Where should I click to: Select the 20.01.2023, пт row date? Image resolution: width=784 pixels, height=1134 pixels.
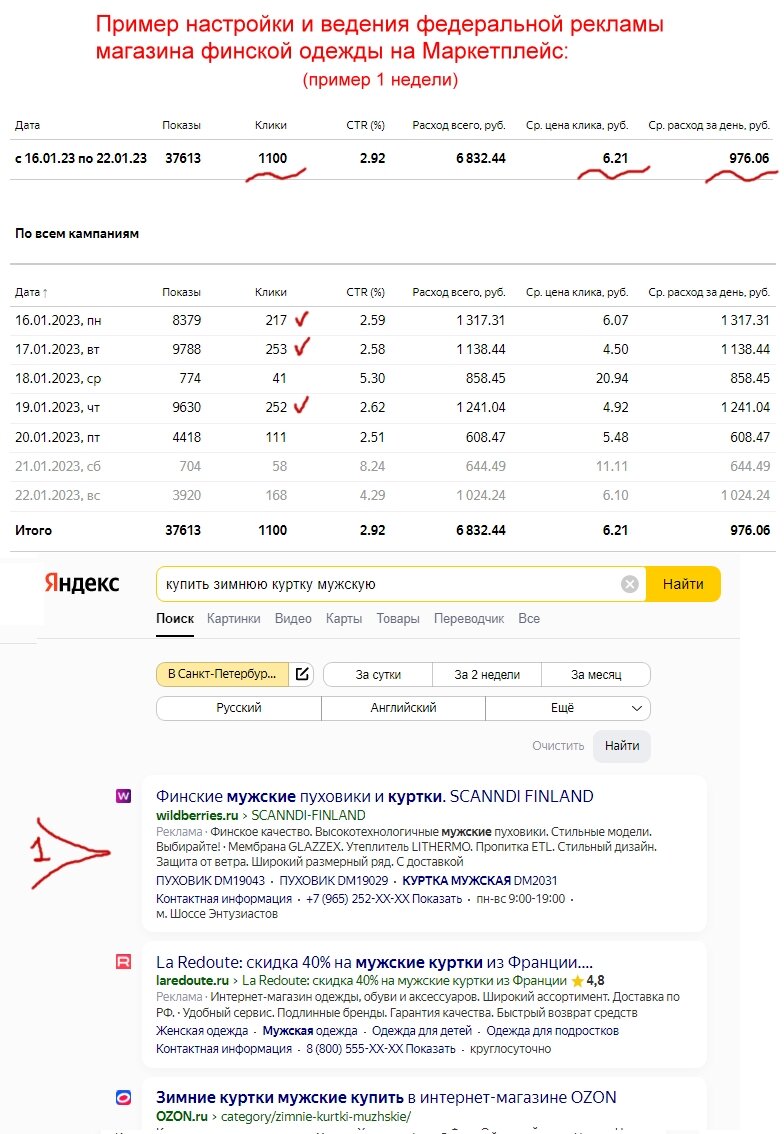[x=57, y=437]
